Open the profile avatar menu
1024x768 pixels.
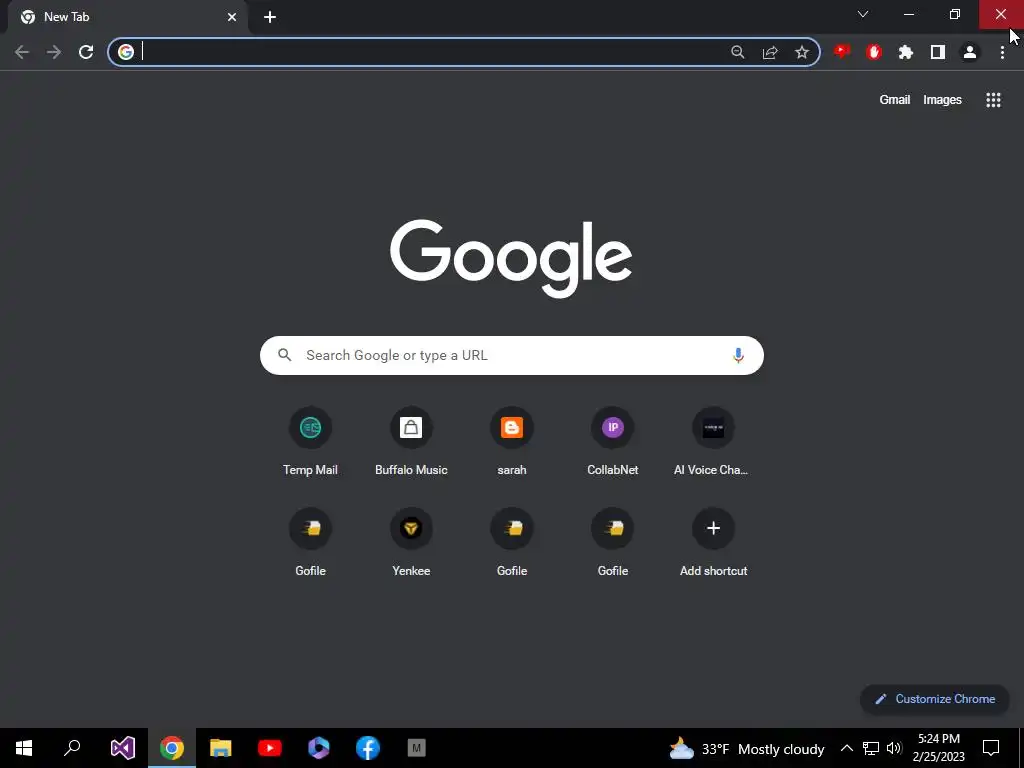(970, 52)
